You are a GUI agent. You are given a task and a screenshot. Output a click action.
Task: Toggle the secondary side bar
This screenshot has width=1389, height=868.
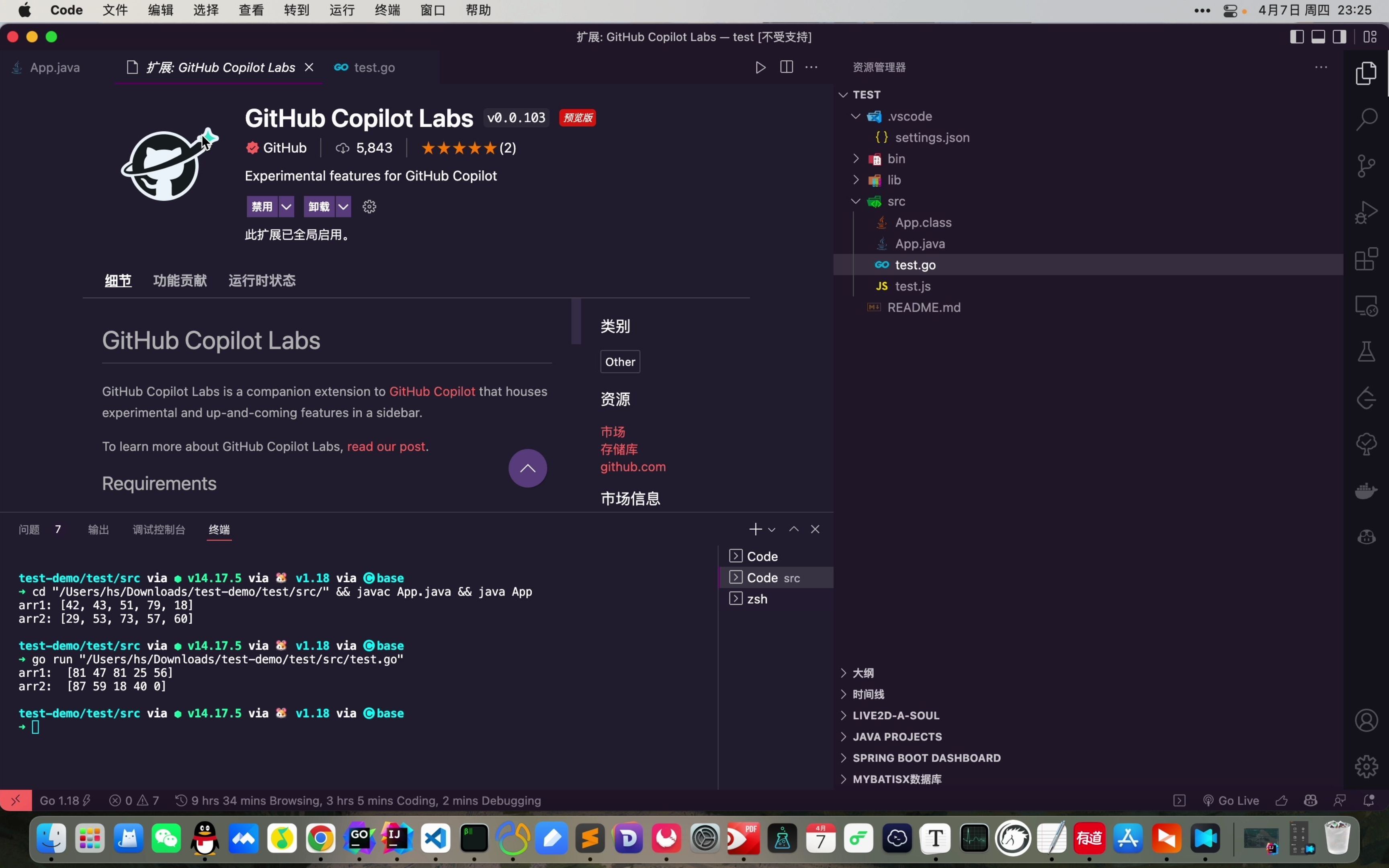pyautogui.click(x=1340, y=37)
